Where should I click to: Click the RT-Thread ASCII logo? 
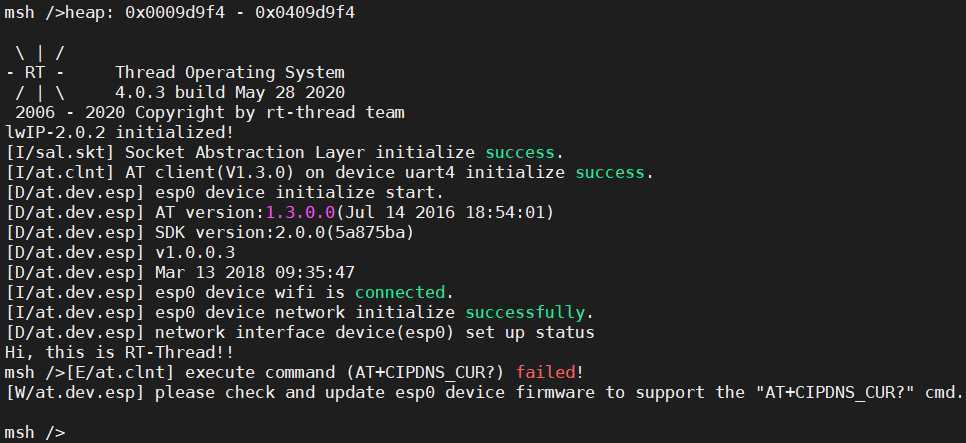click(x=34, y=73)
